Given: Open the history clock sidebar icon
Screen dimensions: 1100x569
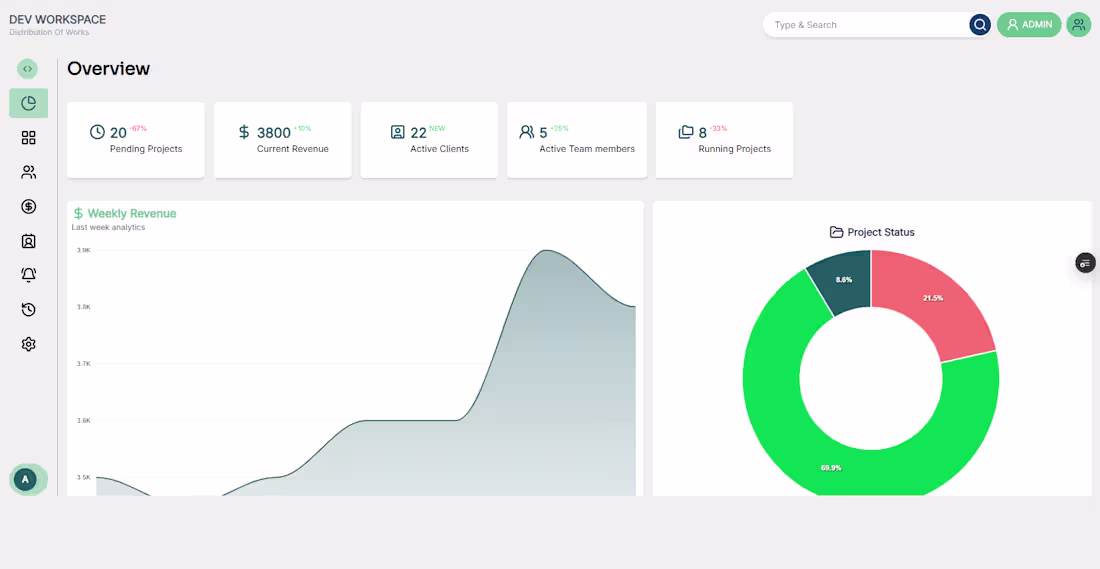Looking at the screenshot, I should point(29,309).
